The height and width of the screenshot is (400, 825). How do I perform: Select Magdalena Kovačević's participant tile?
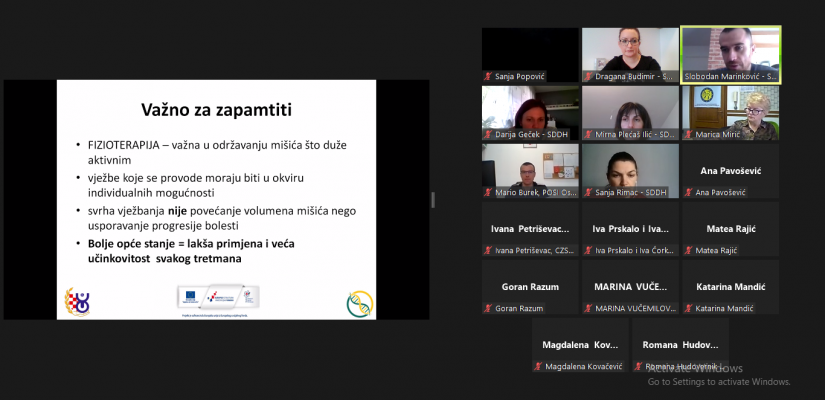coord(580,345)
